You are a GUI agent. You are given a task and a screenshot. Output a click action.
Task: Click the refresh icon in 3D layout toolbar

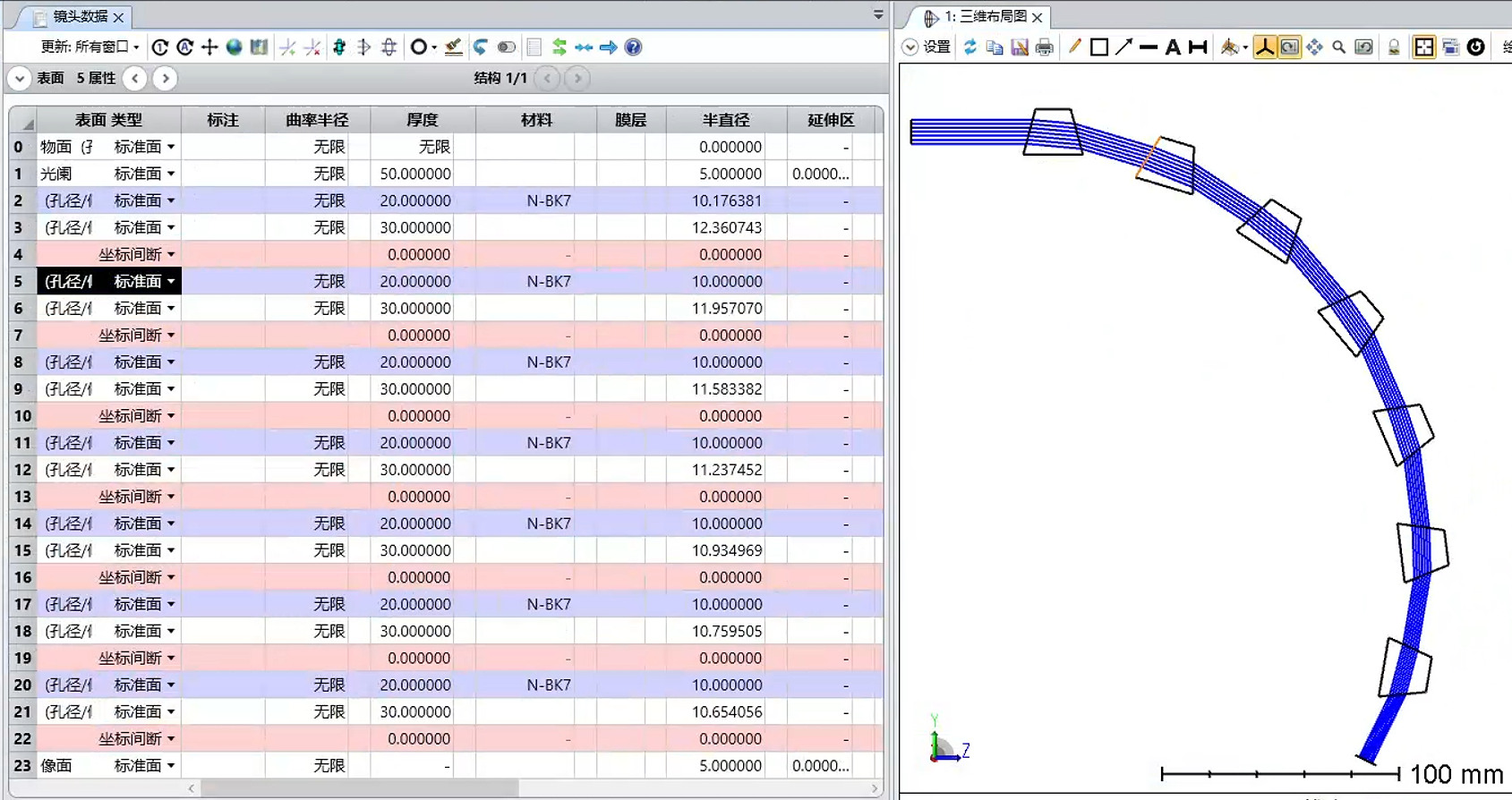click(970, 47)
